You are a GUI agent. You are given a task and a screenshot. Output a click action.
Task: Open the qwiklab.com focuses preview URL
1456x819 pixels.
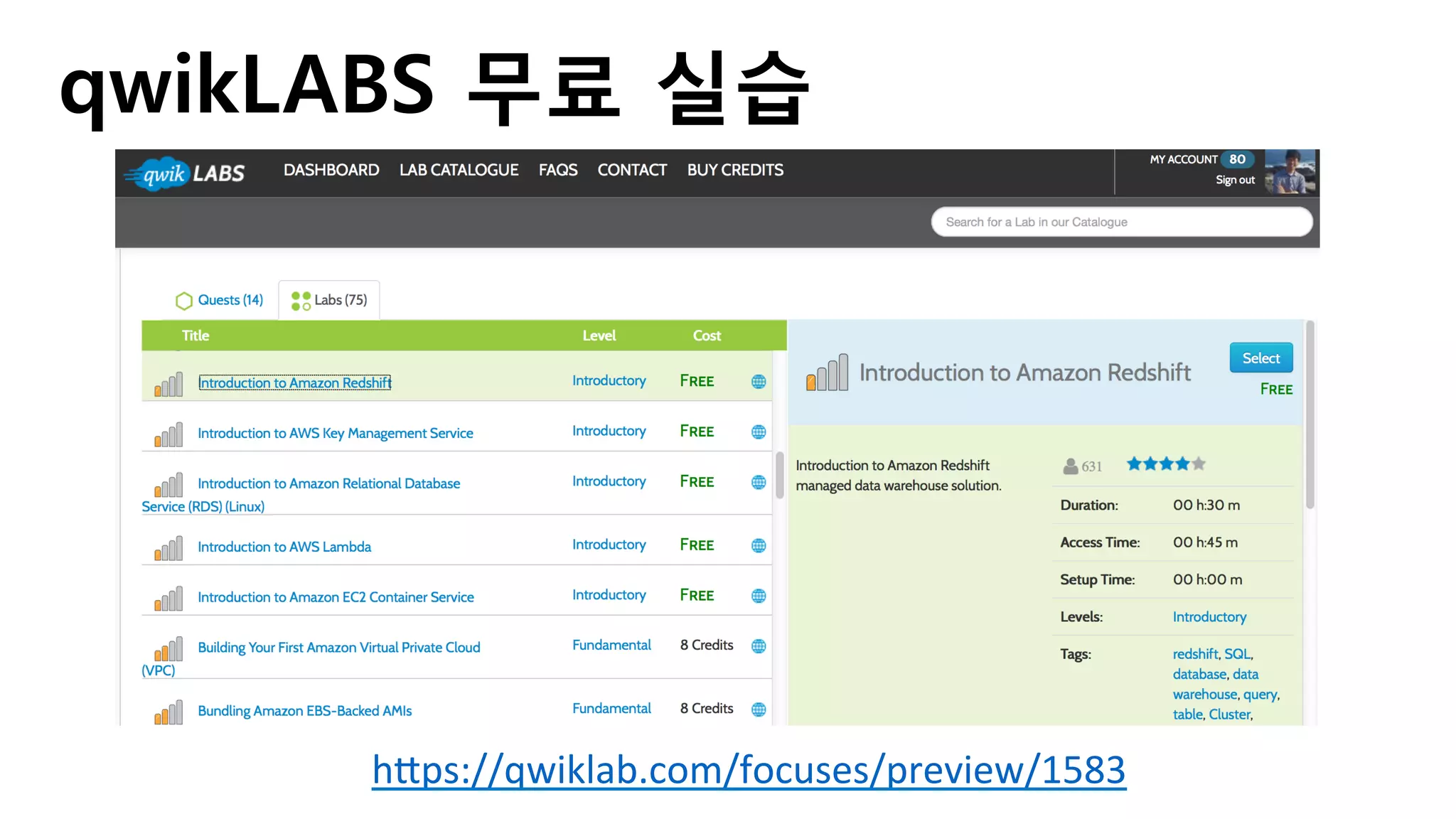coord(749,770)
